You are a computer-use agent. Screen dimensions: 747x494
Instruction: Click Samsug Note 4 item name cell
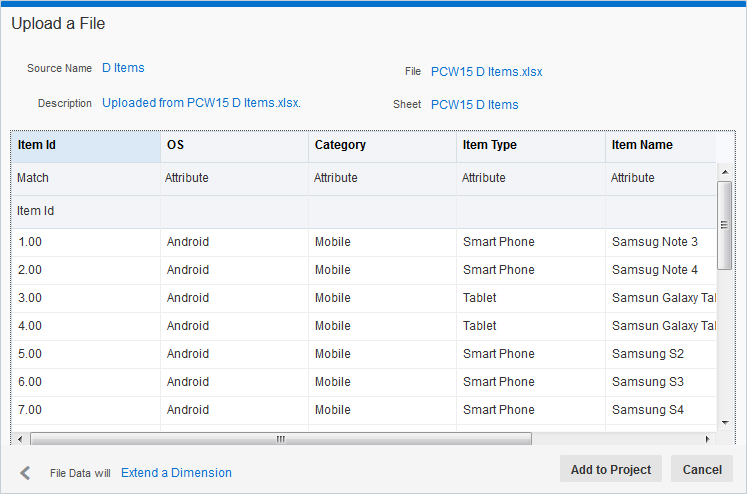pyautogui.click(x=661, y=270)
